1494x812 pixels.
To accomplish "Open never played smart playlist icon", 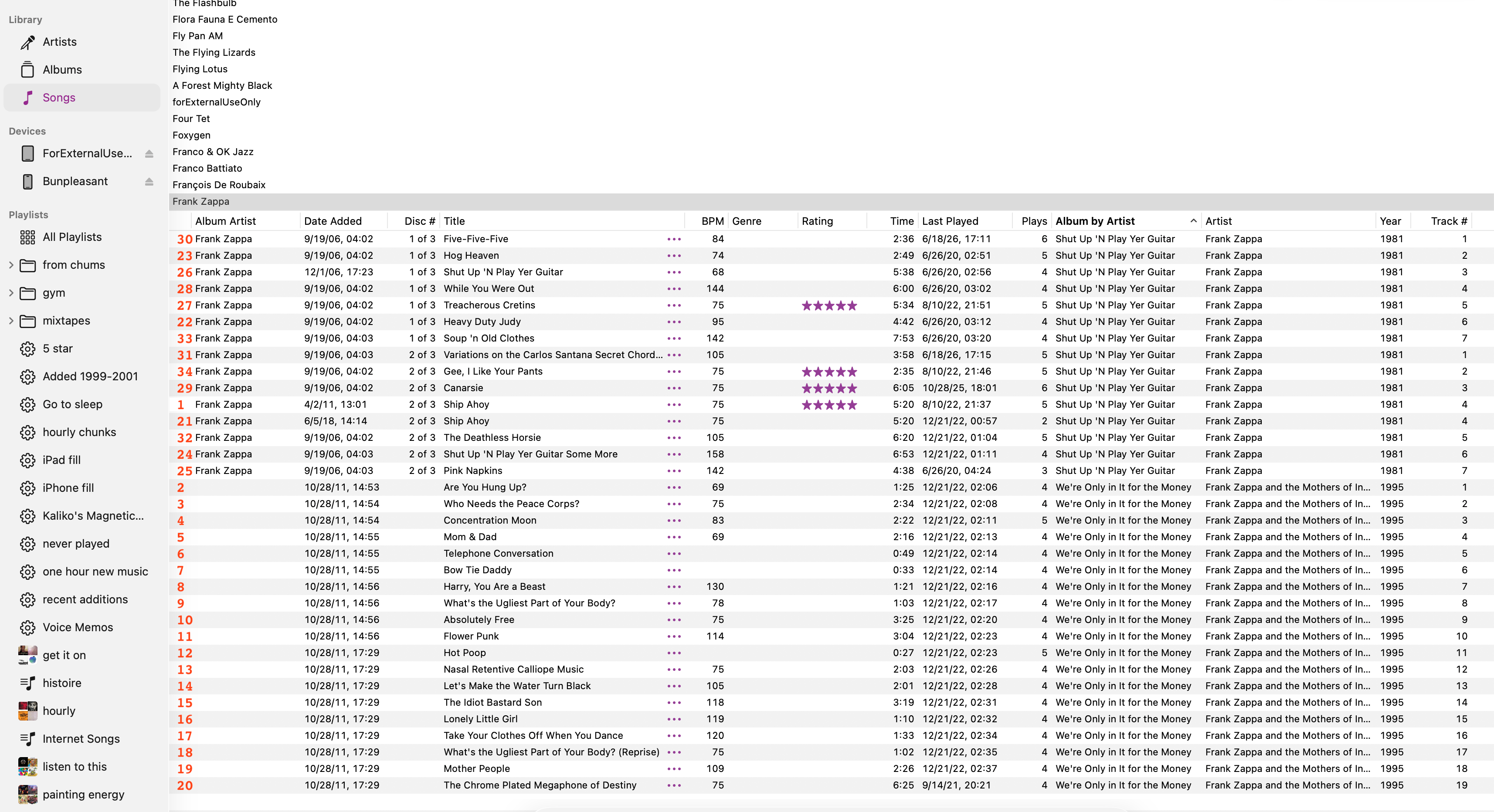I will coord(27,544).
